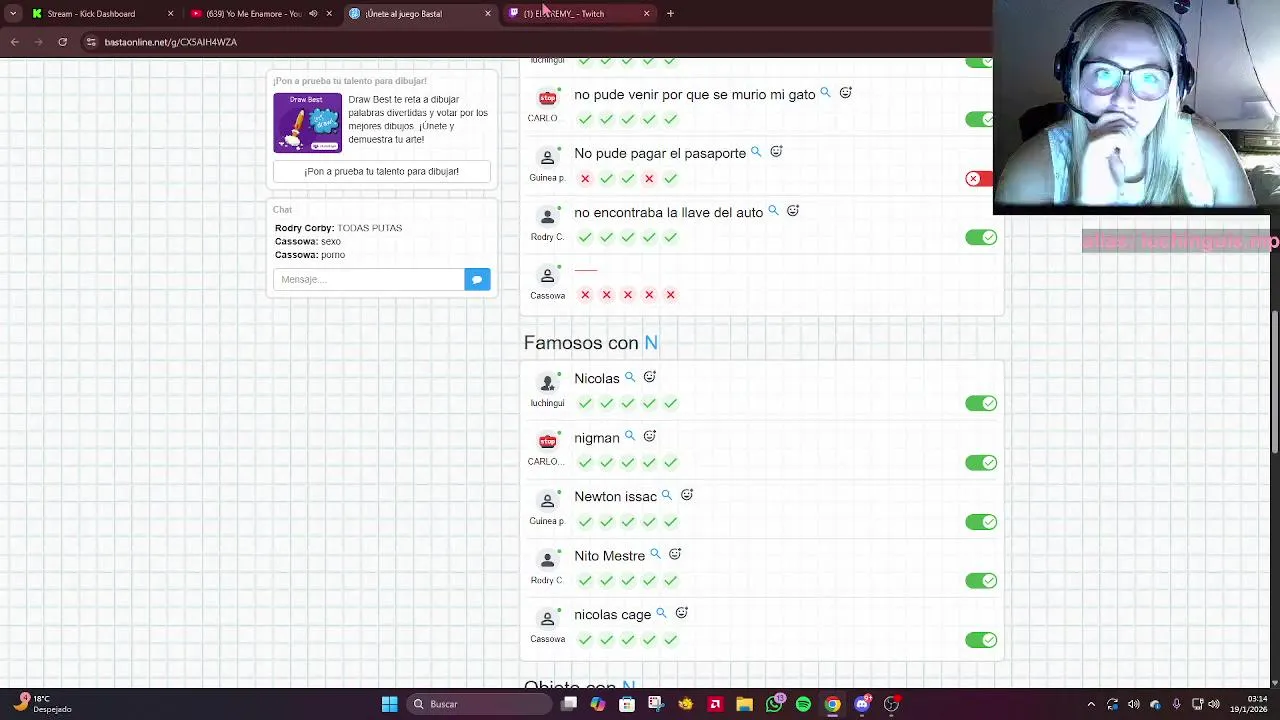The image size is (1280, 720).
Task: Close the Kick Dashboard tab
Action: 170,14
